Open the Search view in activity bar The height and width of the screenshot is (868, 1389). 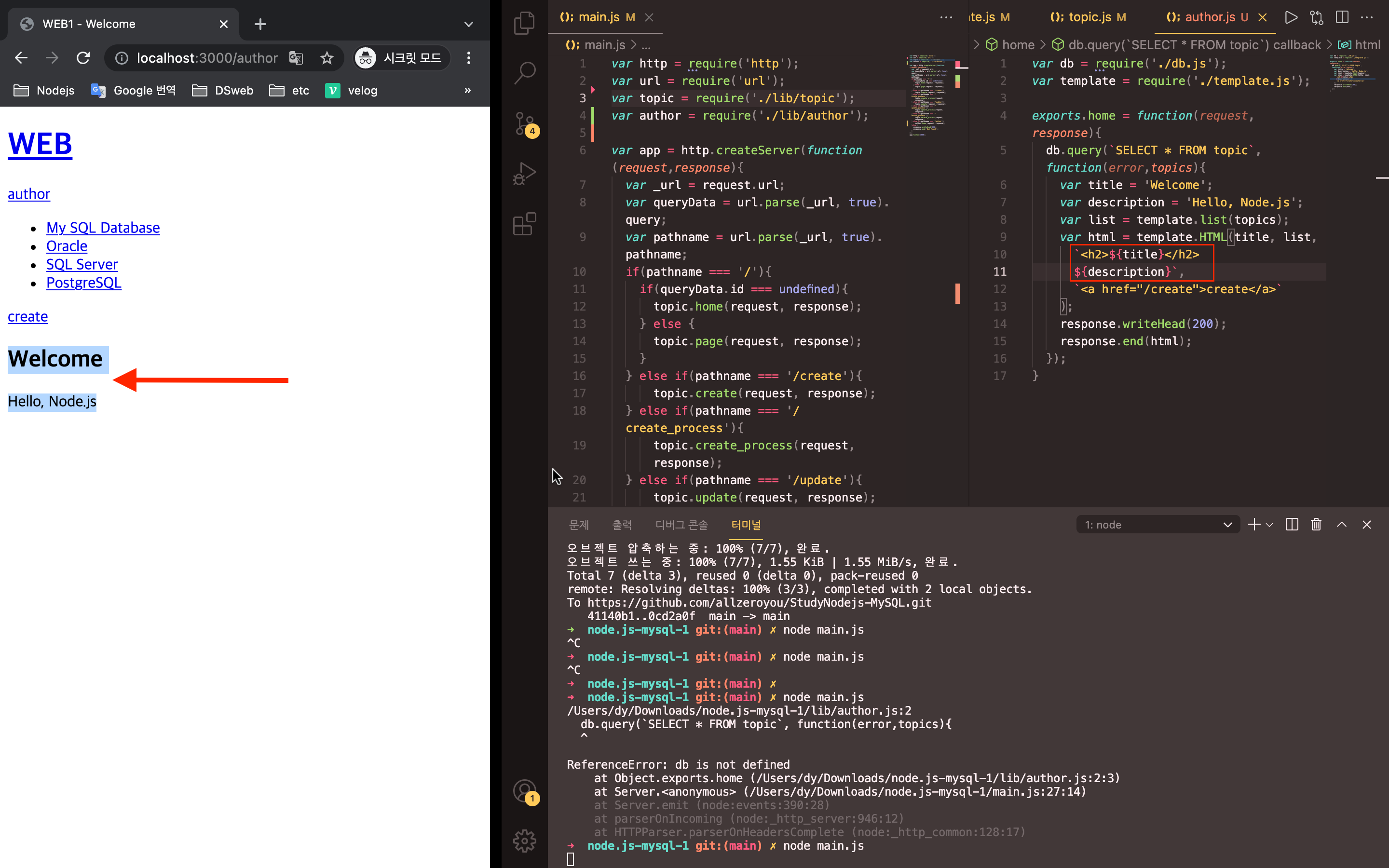[524, 73]
